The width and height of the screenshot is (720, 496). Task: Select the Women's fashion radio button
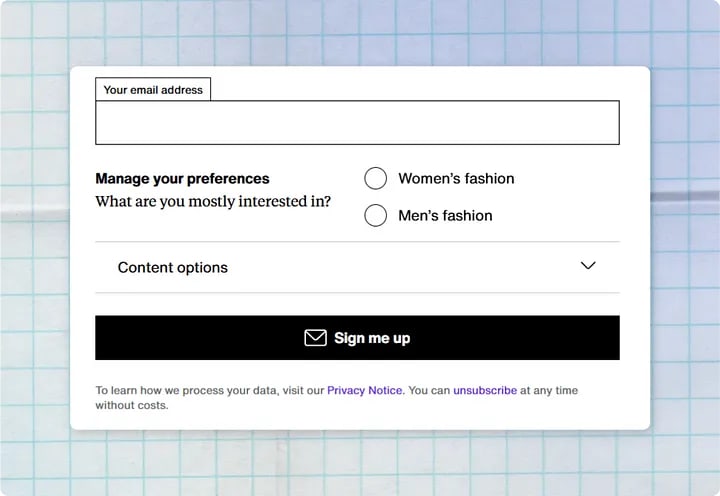(x=375, y=178)
